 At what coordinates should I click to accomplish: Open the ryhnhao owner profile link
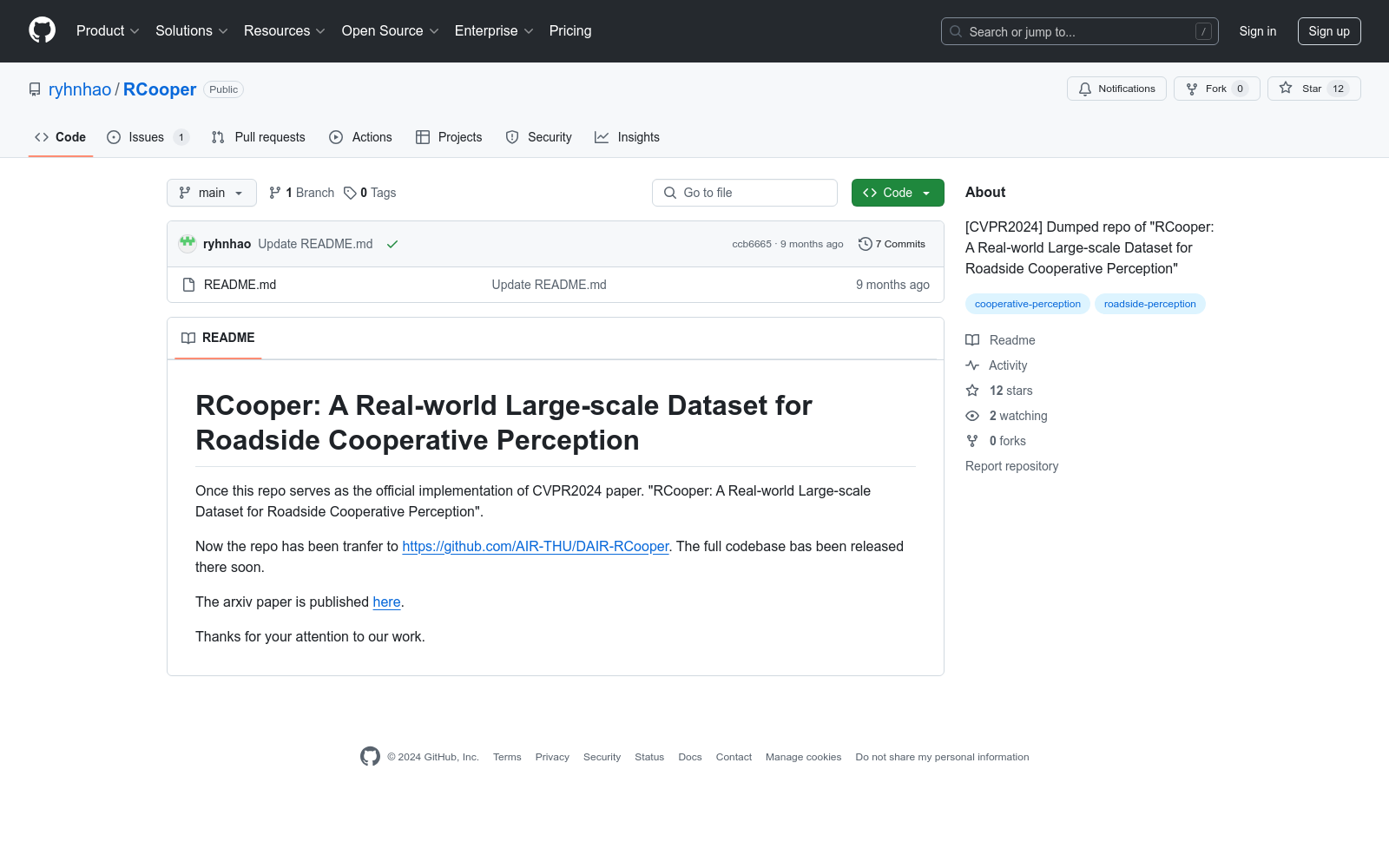(x=80, y=89)
